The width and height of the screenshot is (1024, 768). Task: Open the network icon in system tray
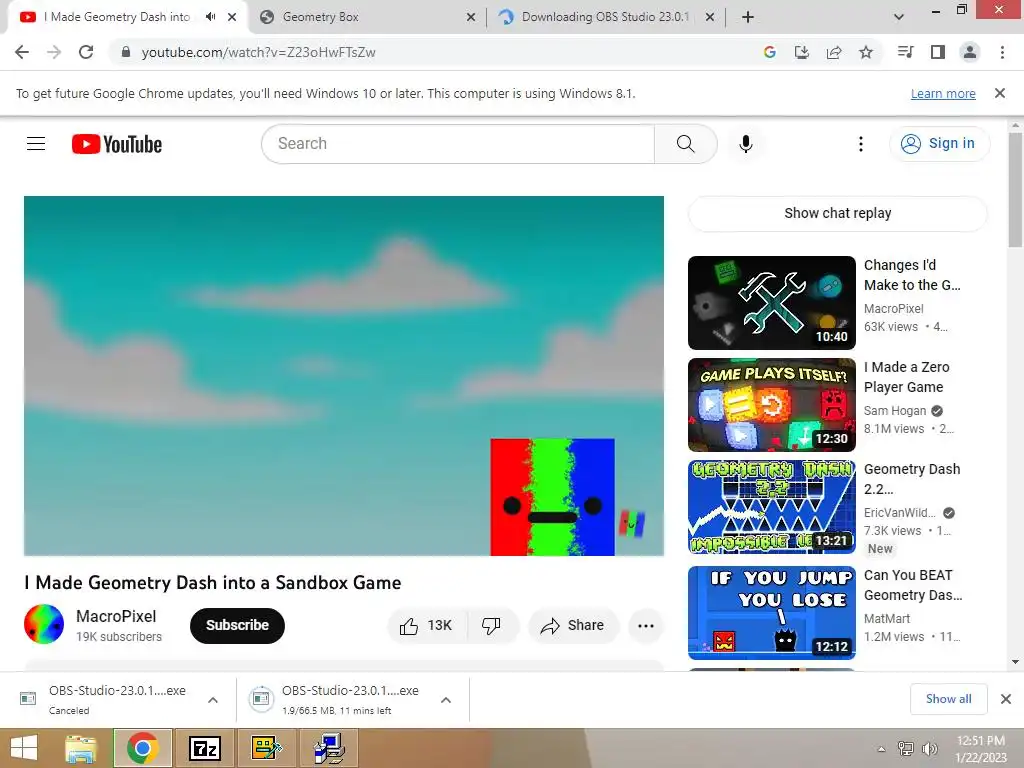pos(905,749)
